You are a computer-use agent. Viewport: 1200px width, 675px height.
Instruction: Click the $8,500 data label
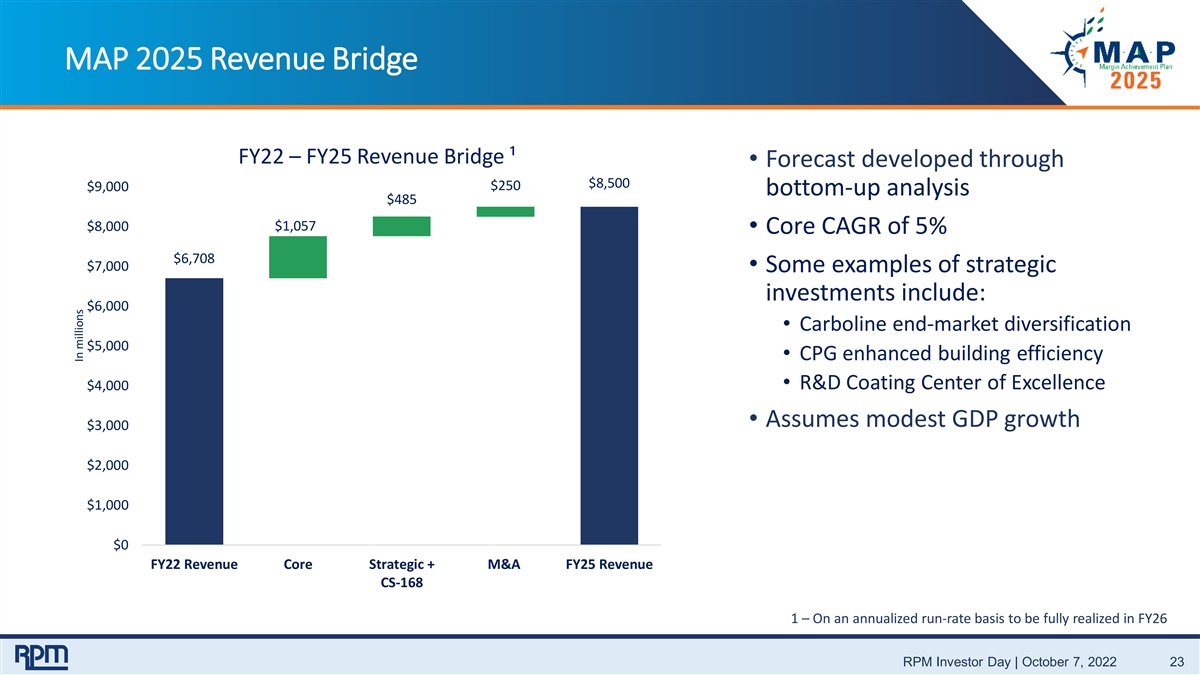[609, 183]
